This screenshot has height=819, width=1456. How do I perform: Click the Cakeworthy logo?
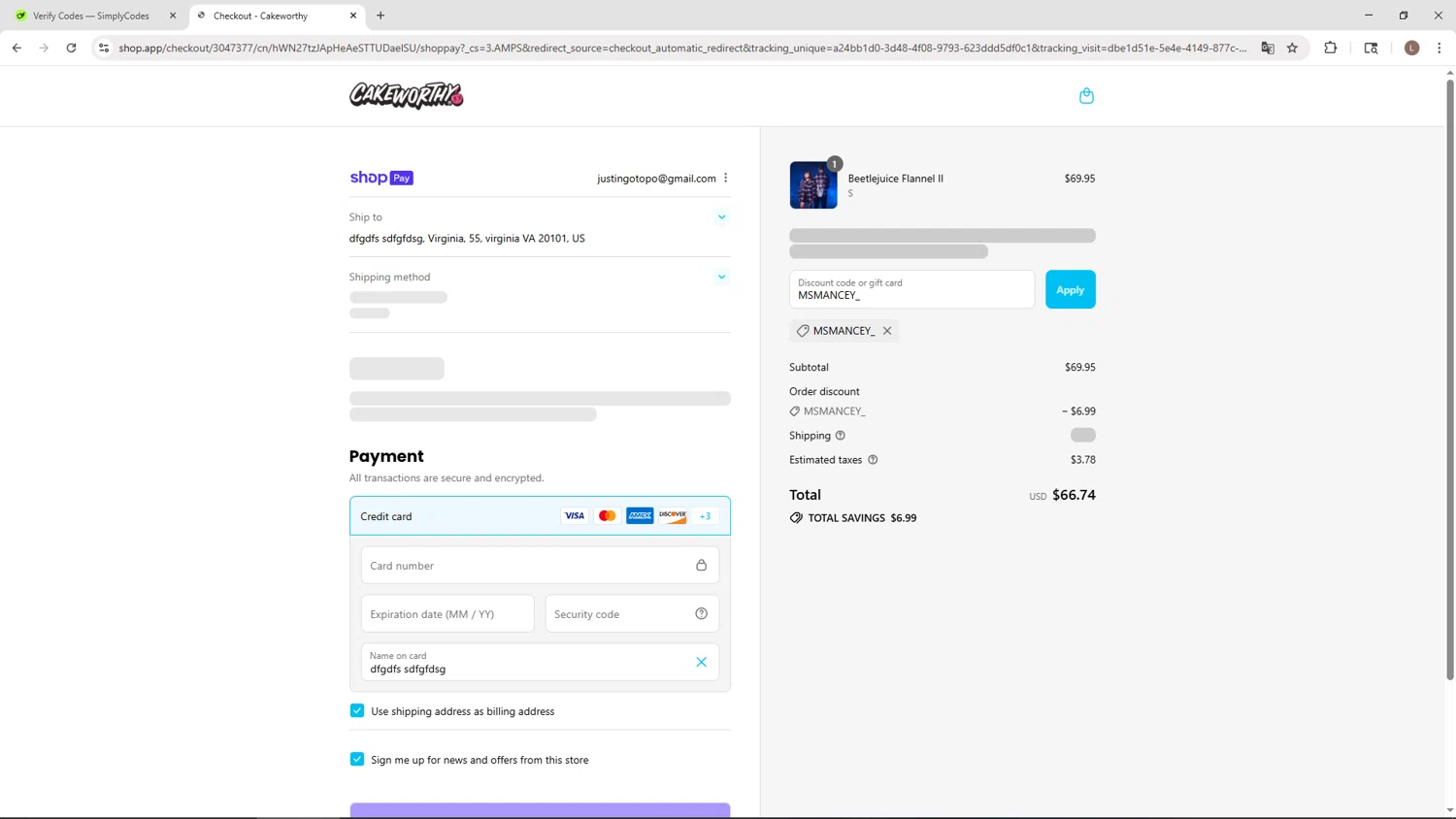point(406,95)
